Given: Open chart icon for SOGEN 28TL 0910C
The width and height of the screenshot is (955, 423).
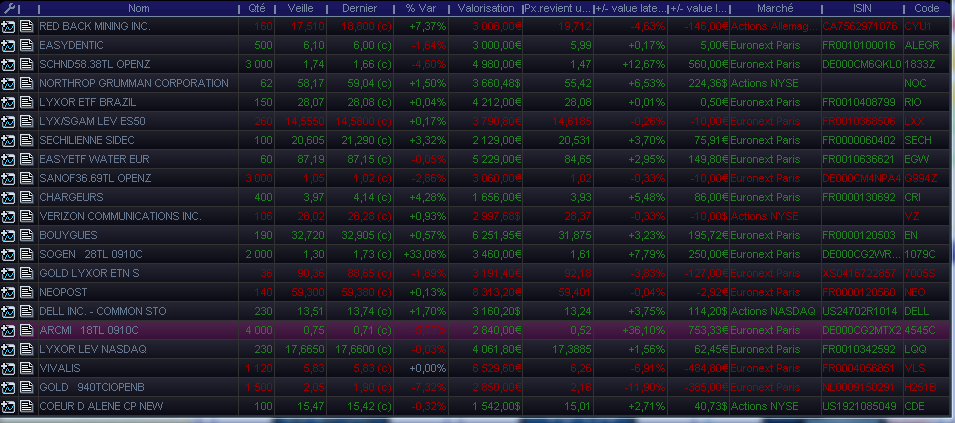Looking at the screenshot, I should click(x=9, y=254).
